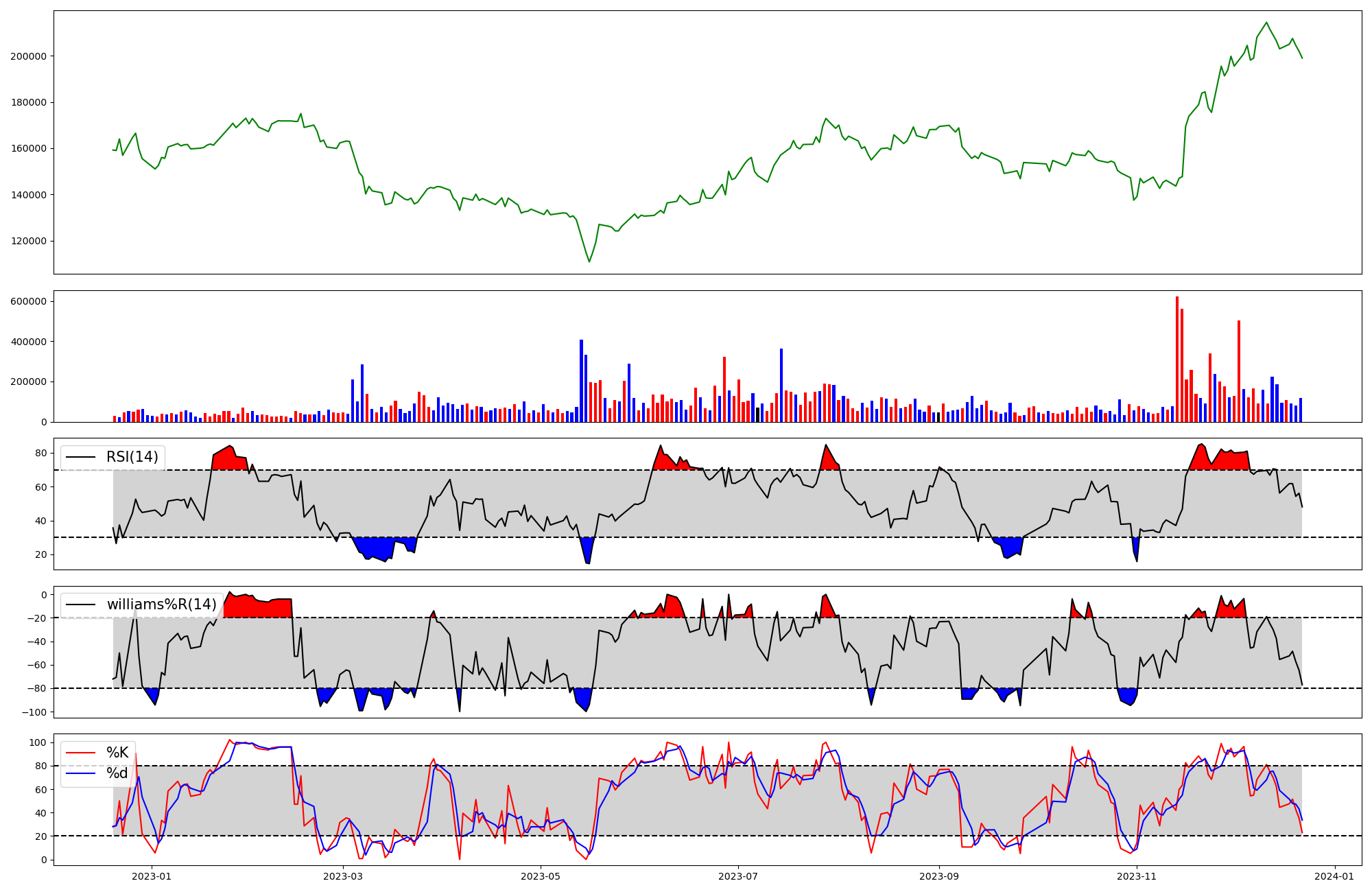1372x892 pixels.
Task: Click the RSI(14) legend label
Action: [x=132, y=457]
